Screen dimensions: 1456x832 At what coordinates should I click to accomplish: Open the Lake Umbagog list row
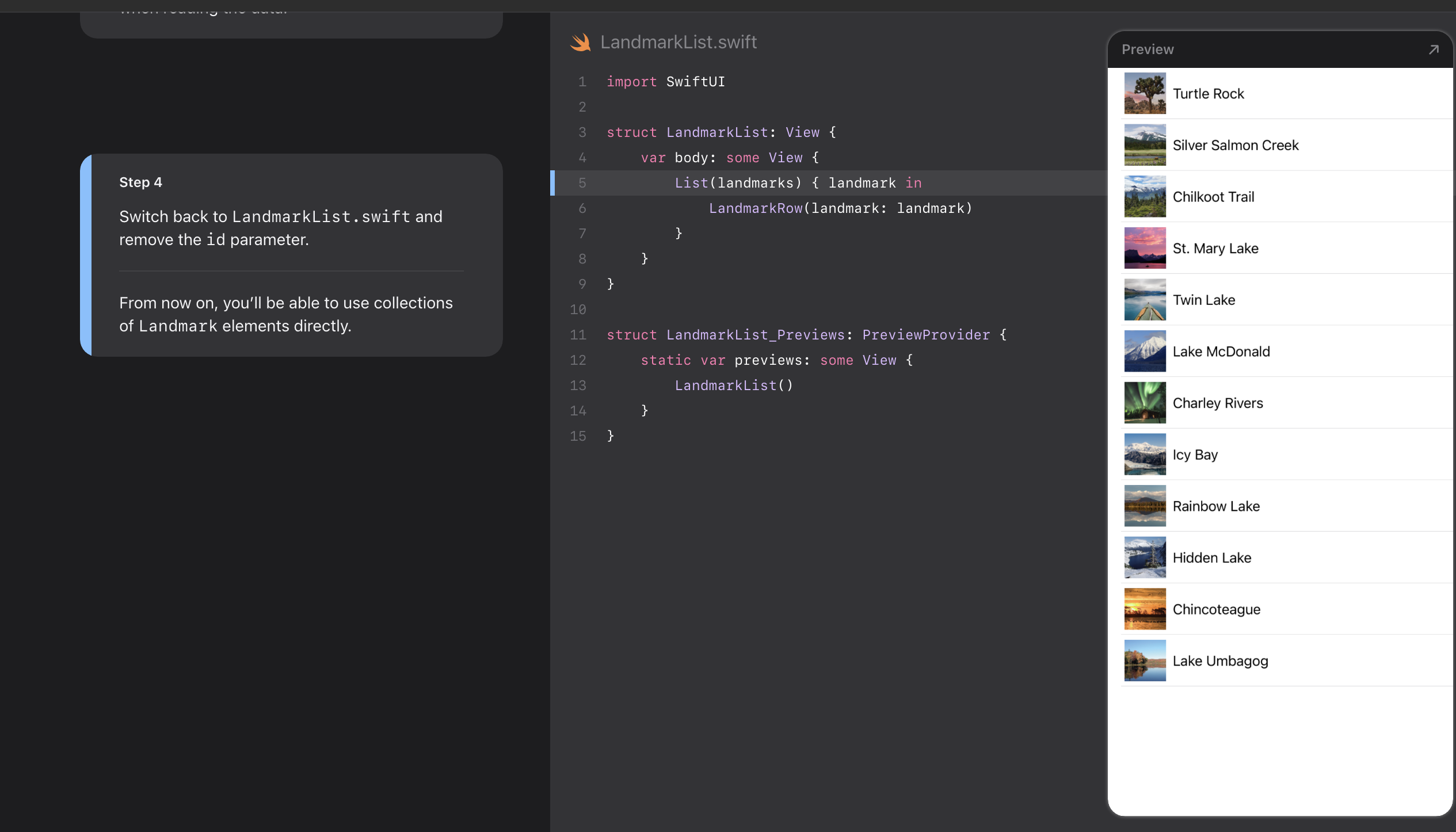1220,661
